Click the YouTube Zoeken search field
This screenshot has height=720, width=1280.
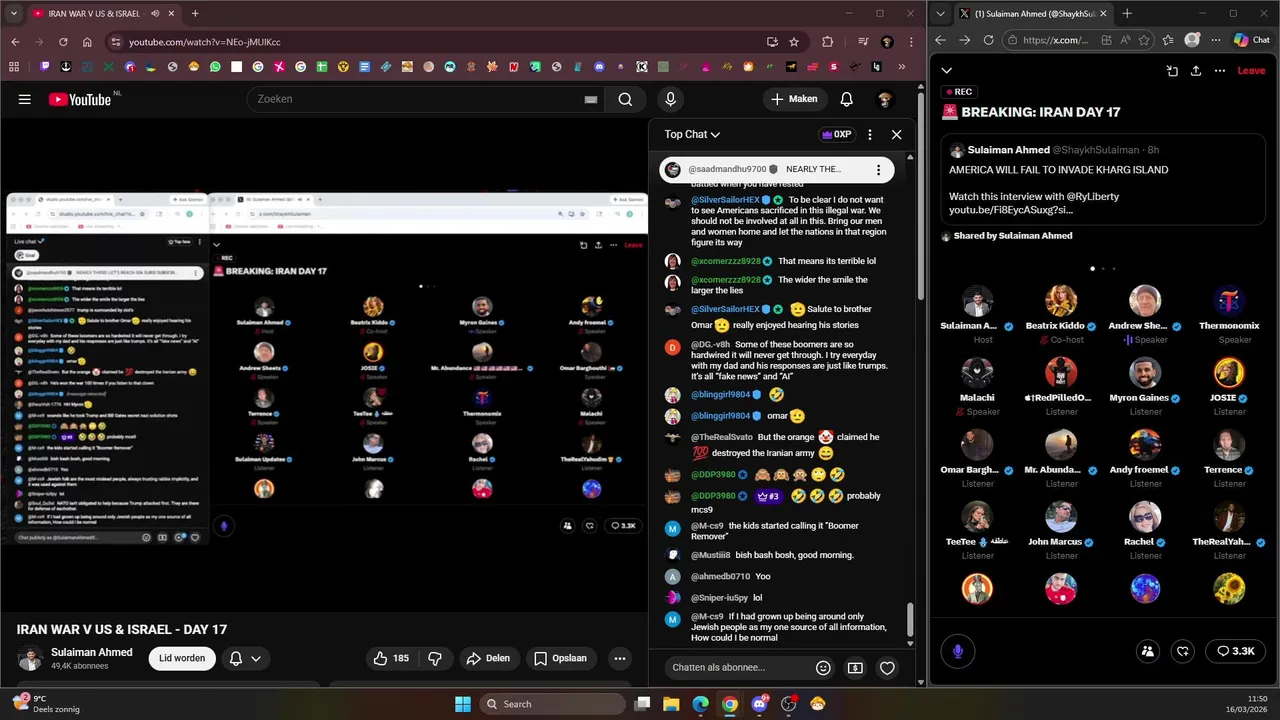[415, 99]
